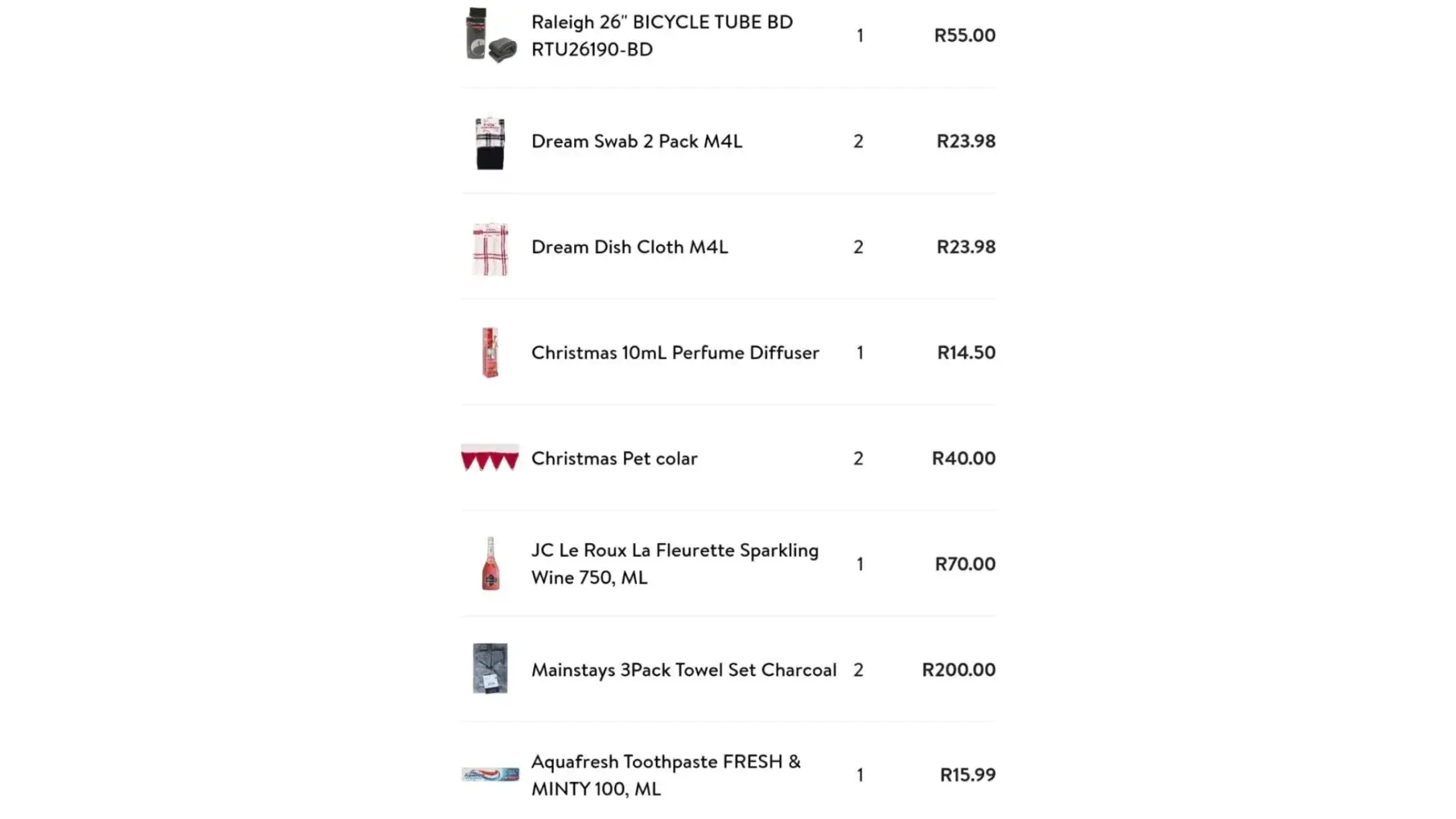
Task: Select Aquafresh Toothpaste FRESH & MINTY title
Action: pyautogui.click(x=665, y=775)
